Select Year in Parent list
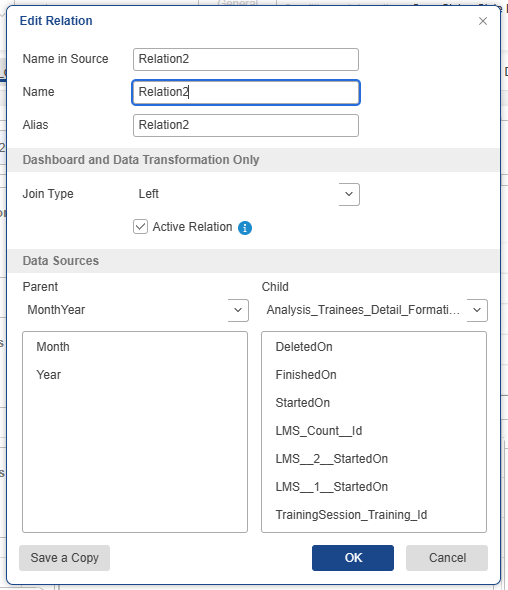Screen dimensions: 508x590 point(49,375)
